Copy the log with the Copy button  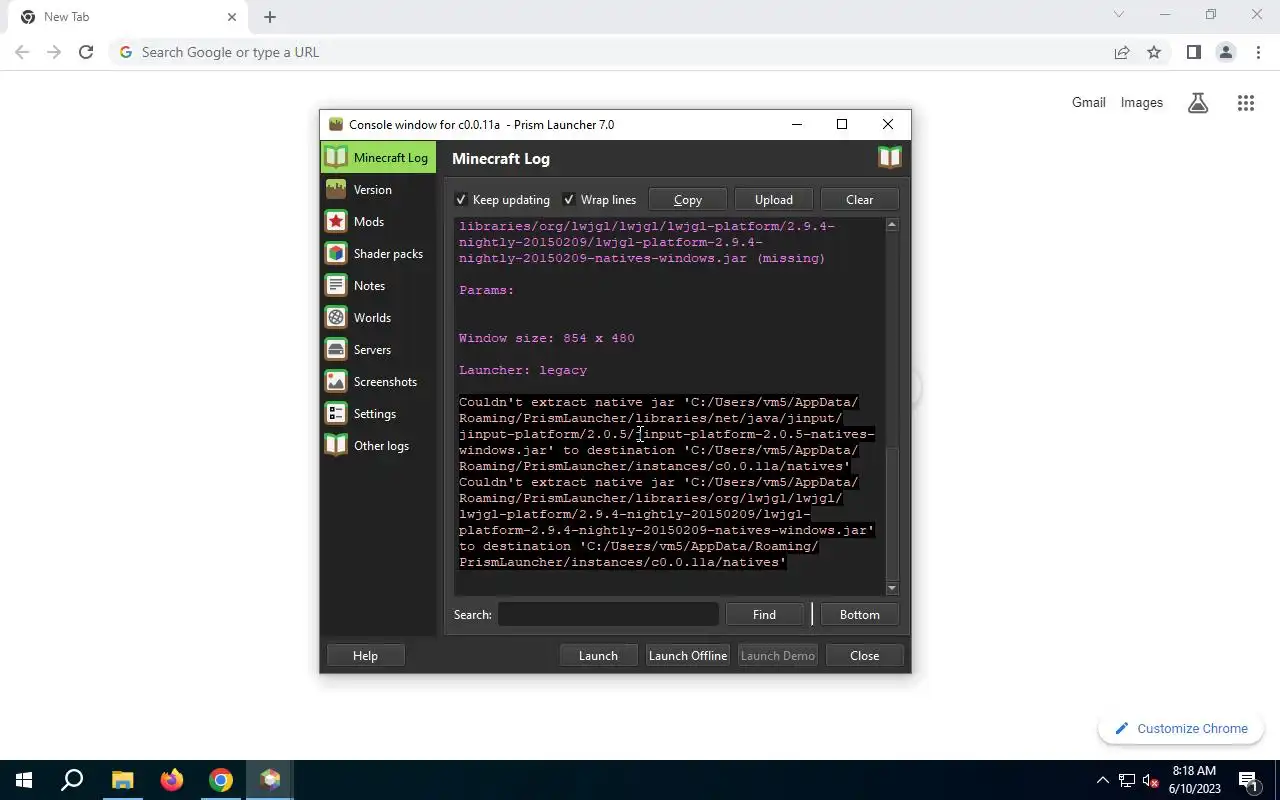[x=687, y=199]
